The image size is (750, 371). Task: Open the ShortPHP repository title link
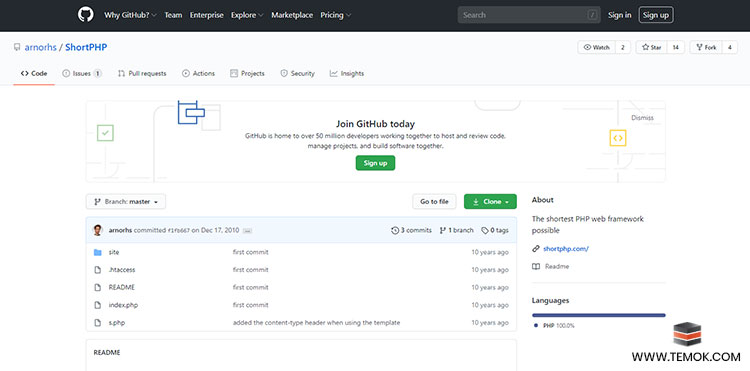(x=86, y=47)
